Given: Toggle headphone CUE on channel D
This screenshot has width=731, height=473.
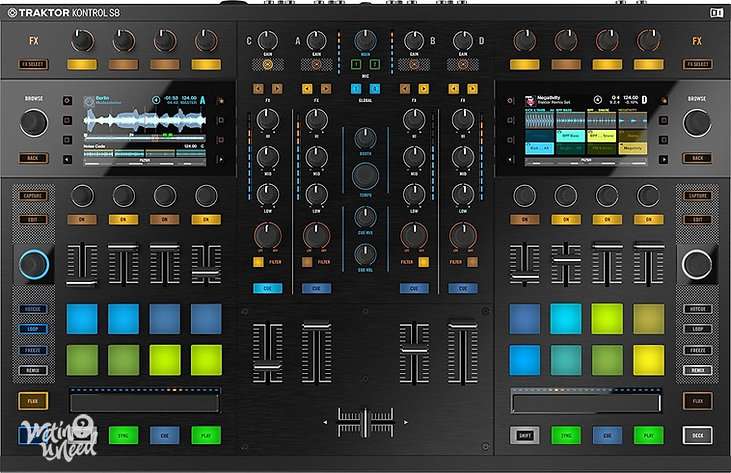Looking at the screenshot, I should 462,288.
